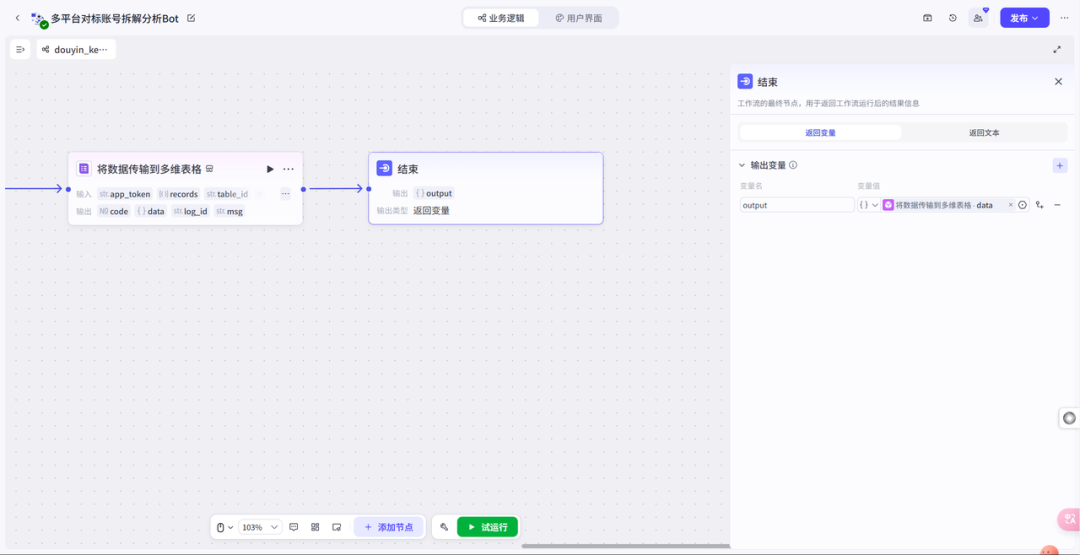Add a comment with the comment icon
Image resolution: width=1080 pixels, height=555 pixels.
[293, 527]
